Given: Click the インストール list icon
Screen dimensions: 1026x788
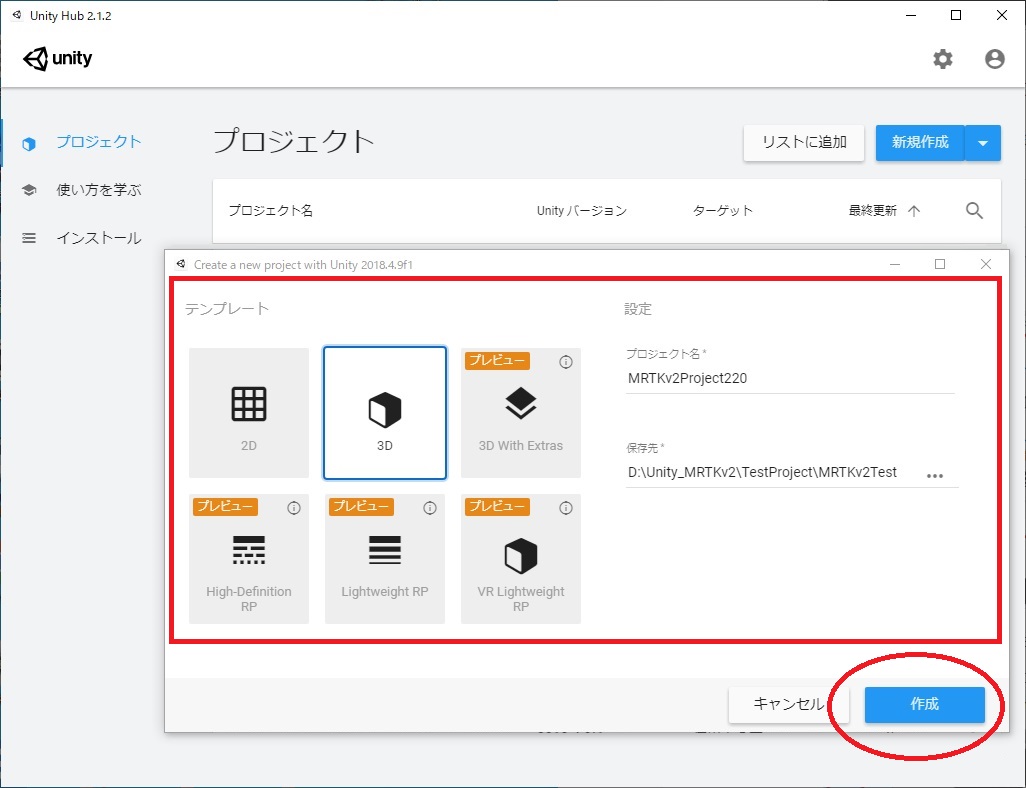Looking at the screenshot, I should click(29, 238).
